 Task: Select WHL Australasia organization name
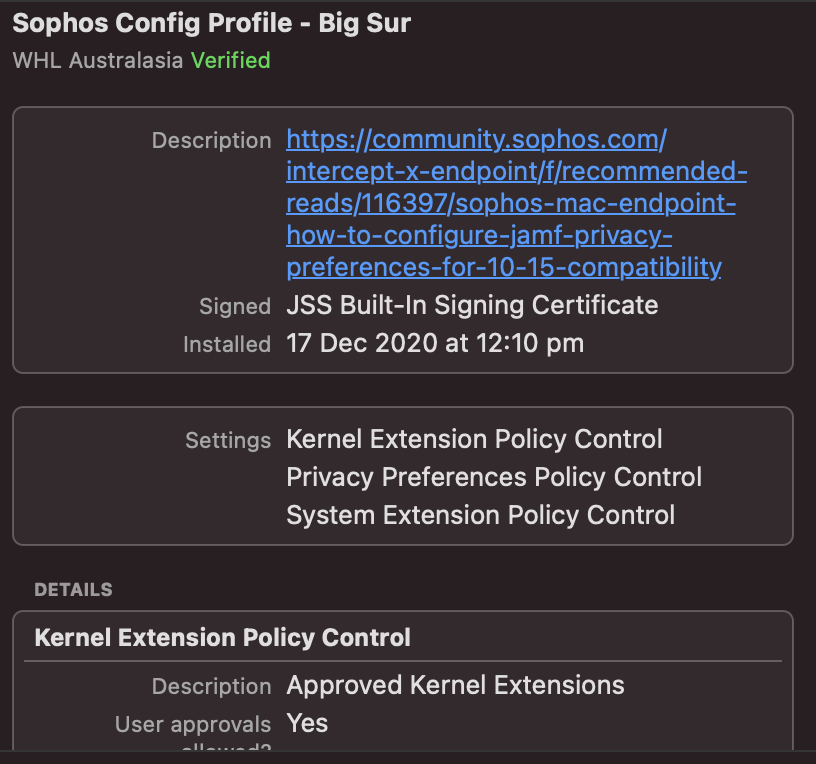[98, 60]
